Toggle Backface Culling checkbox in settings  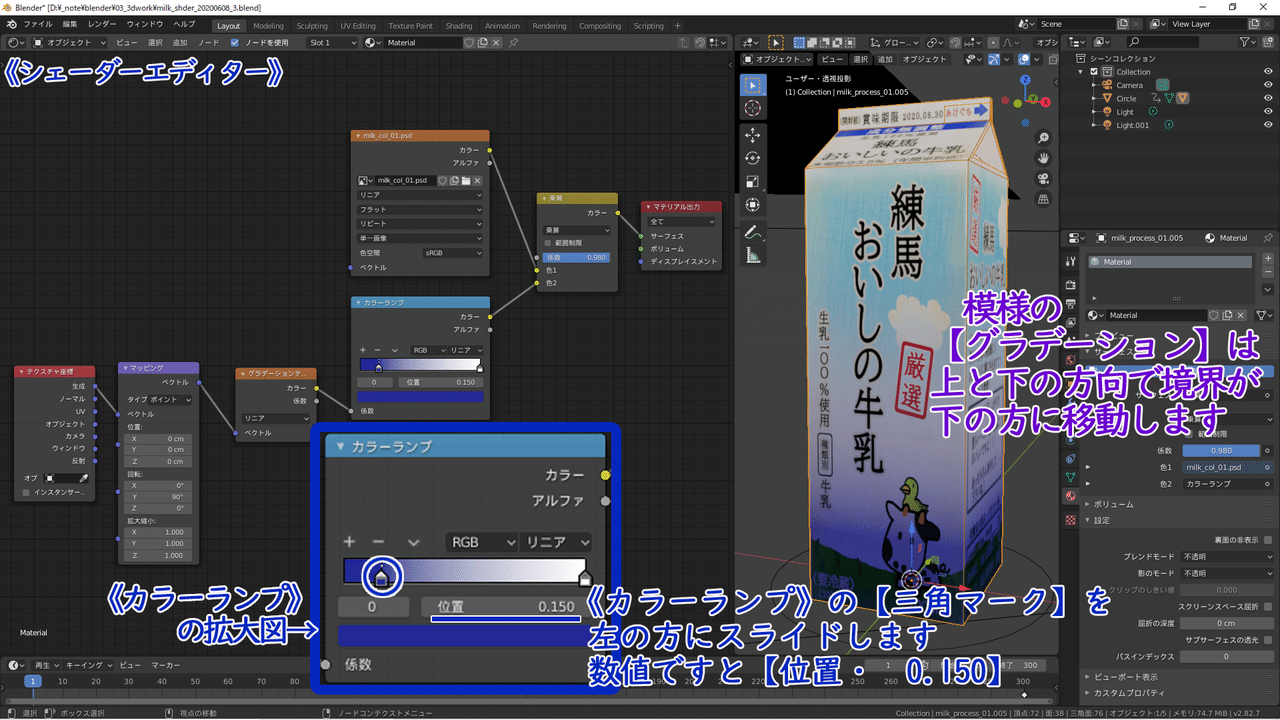tap(1268, 540)
